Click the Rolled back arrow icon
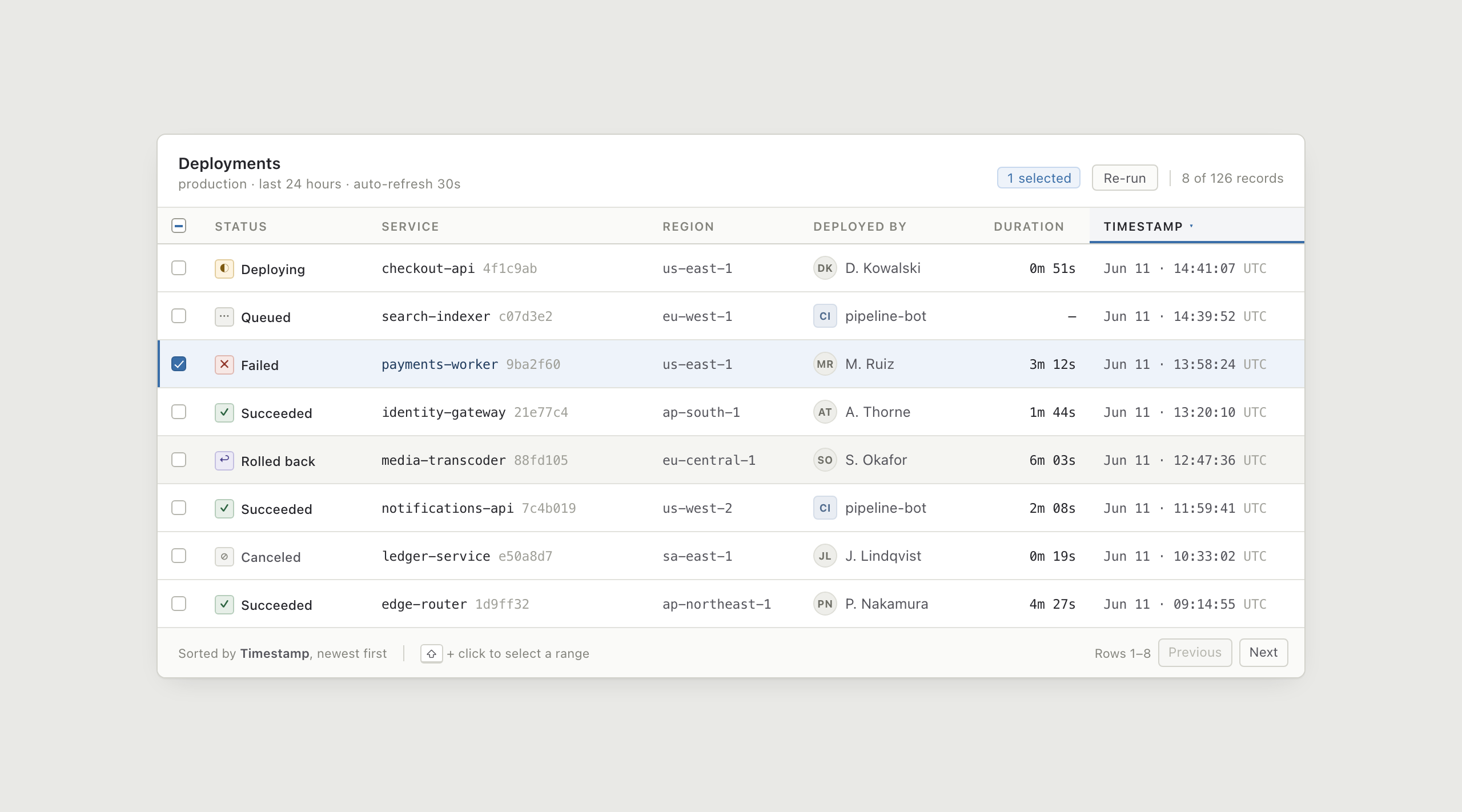Screen dimensions: 1462x812 pyautogui.click(x=224, y=460)
